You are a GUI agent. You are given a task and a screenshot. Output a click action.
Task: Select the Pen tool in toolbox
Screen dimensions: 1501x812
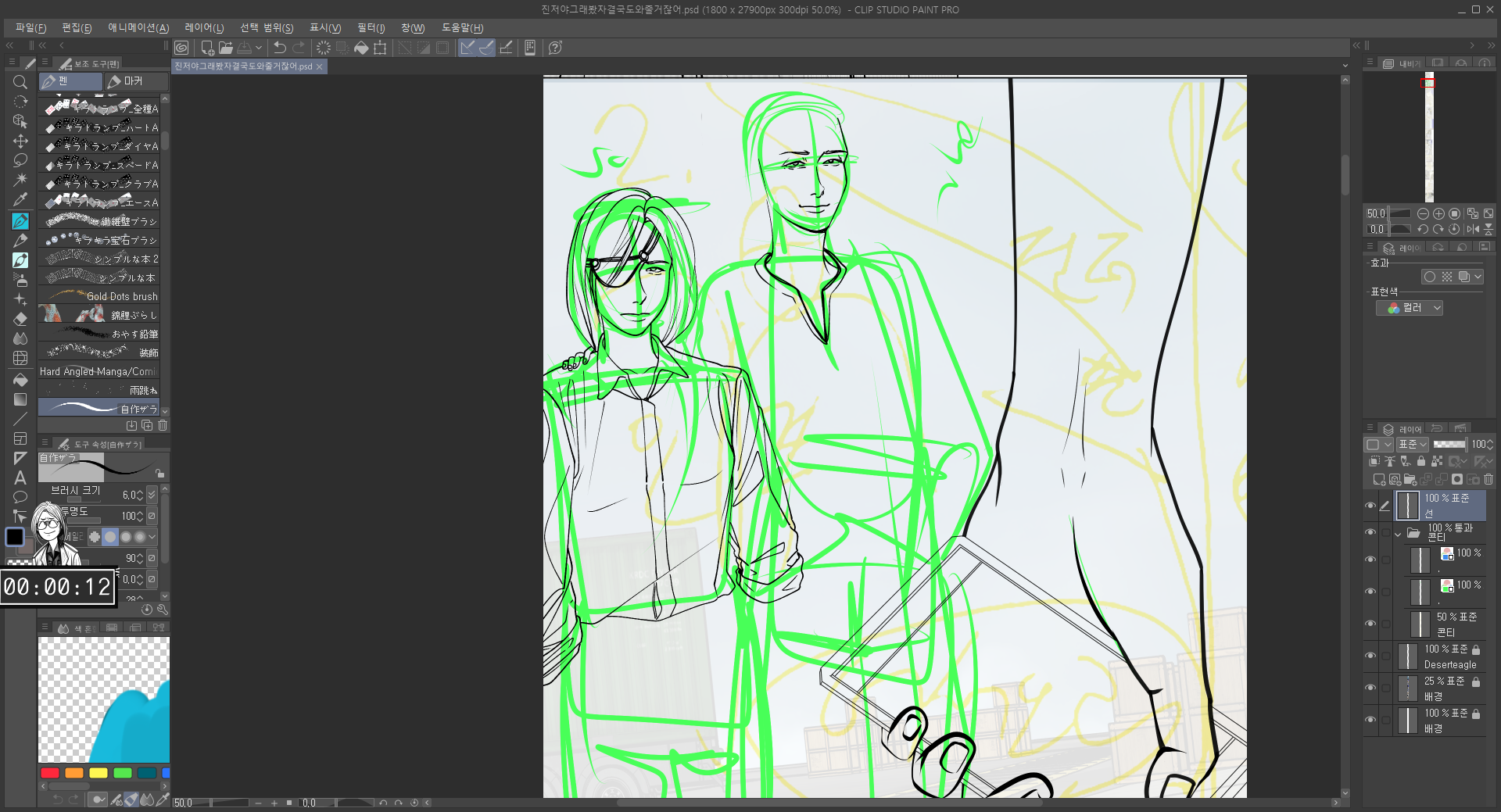pos(20,221)
